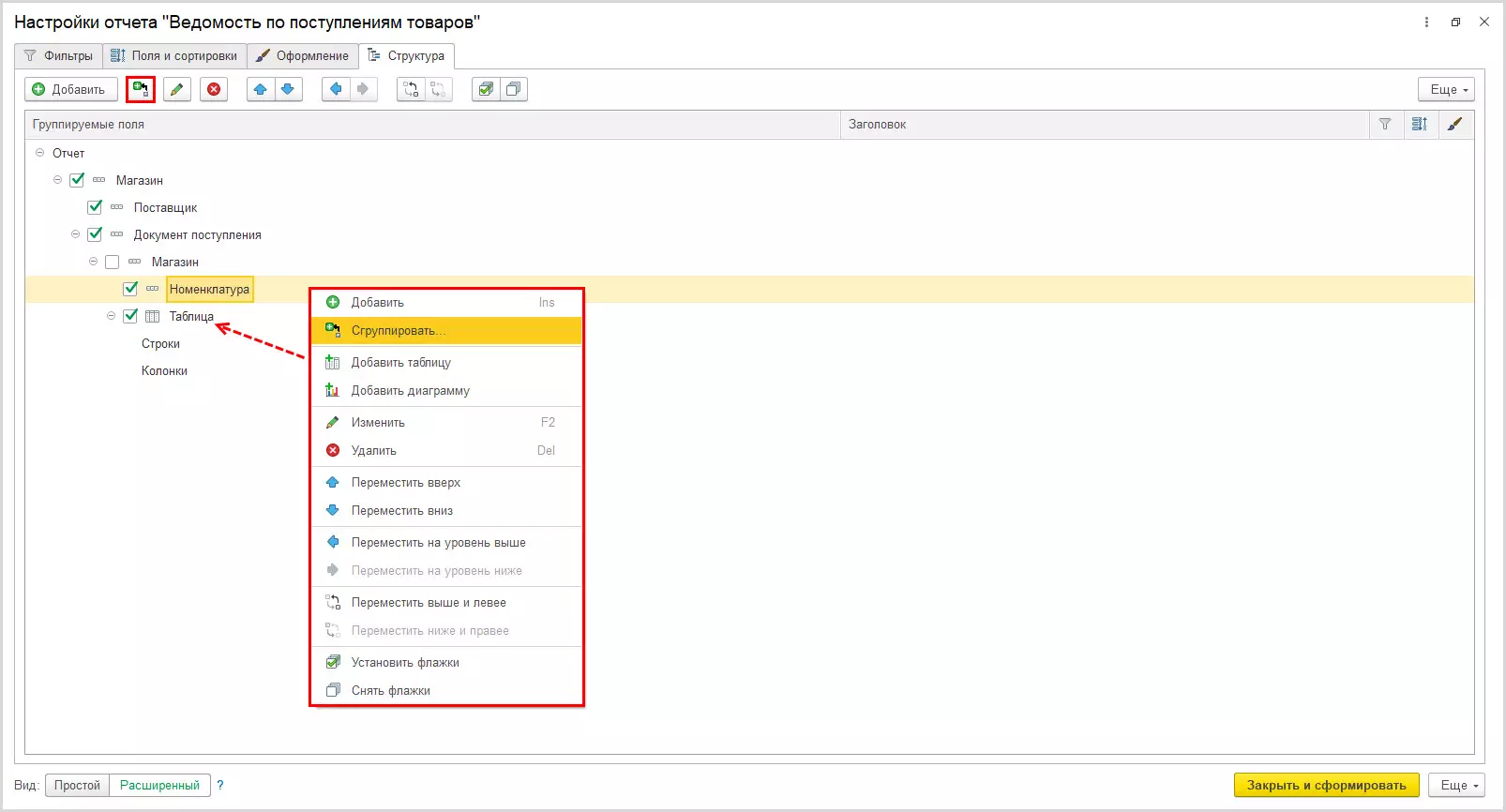Click the Move up arrow toolbar icon

[x=261, y=89]
